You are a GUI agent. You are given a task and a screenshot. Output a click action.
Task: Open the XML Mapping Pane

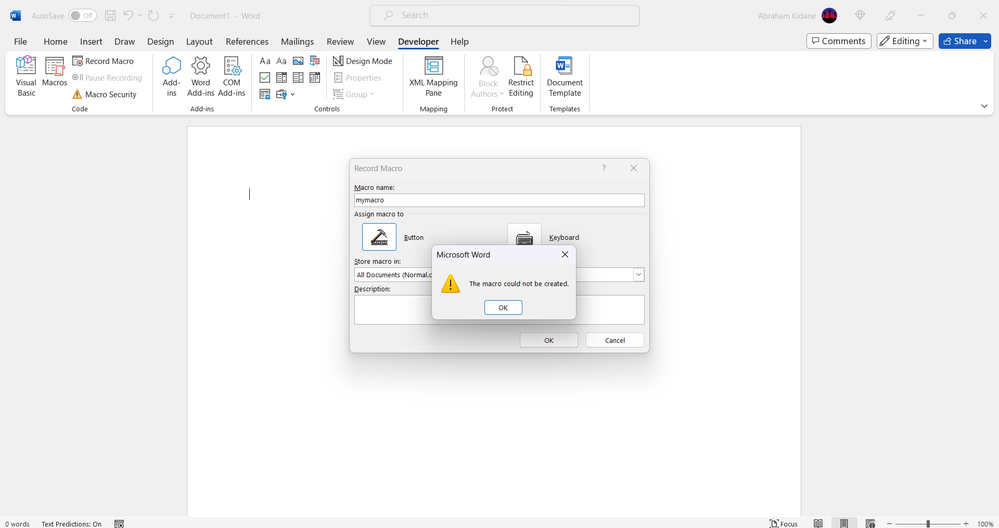(433, 76)
